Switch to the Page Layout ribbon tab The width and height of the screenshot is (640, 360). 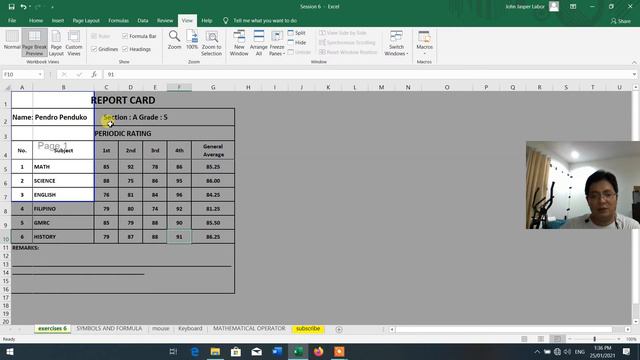86,20
